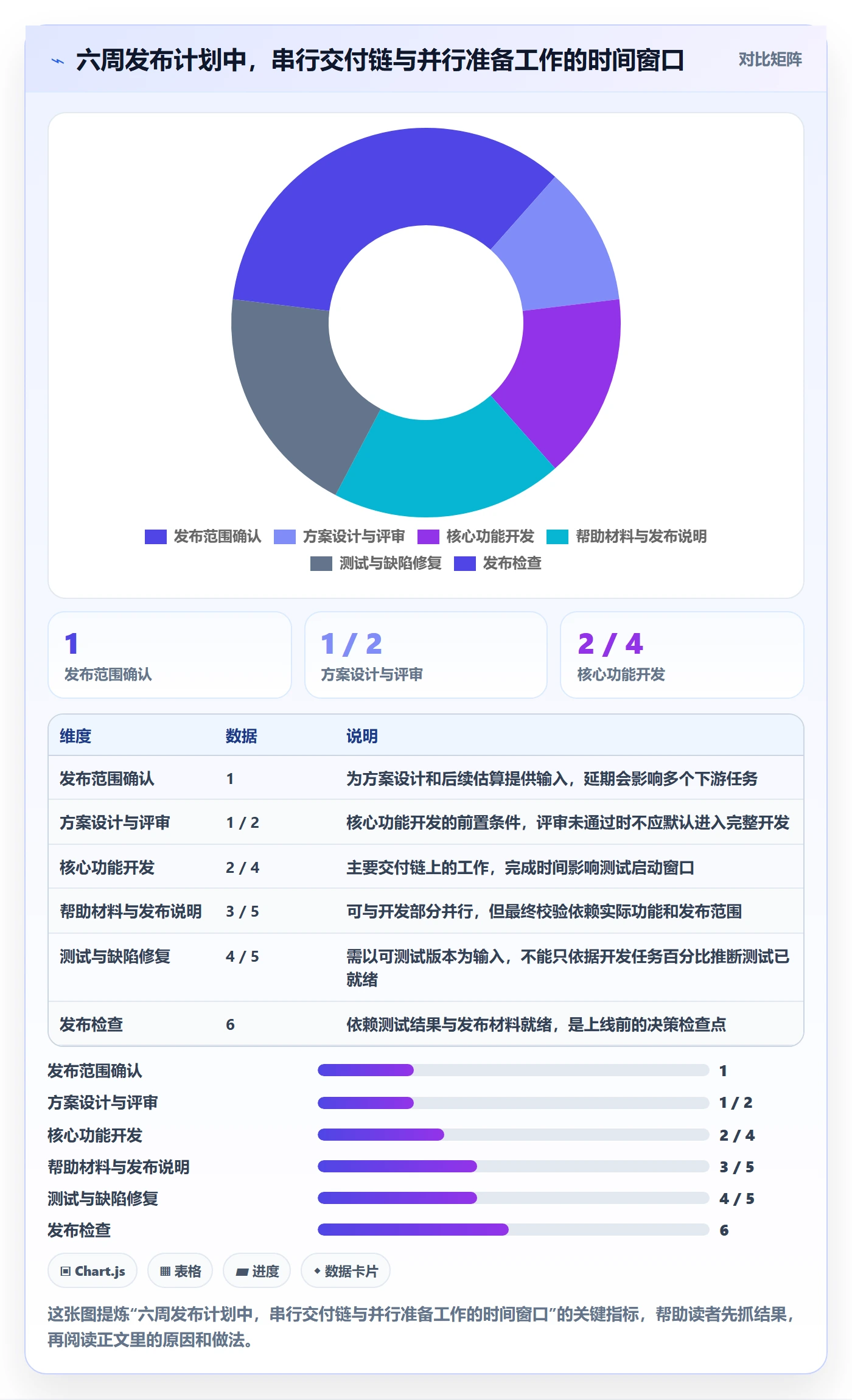
Task: Click the 进度 tag chip
Action: tap(257, 1271)
